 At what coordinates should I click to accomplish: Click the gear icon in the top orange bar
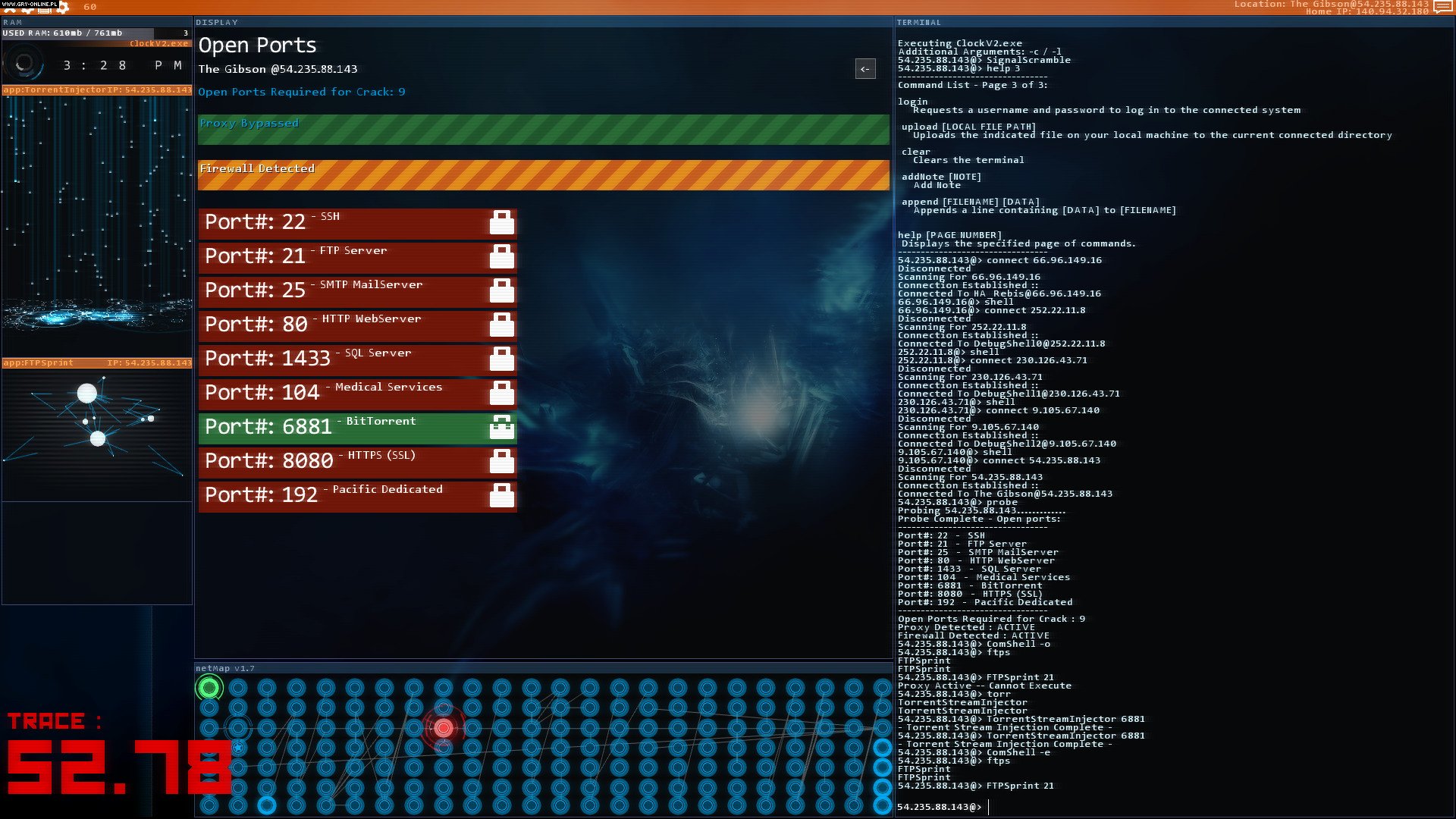[x=63, y=6]
